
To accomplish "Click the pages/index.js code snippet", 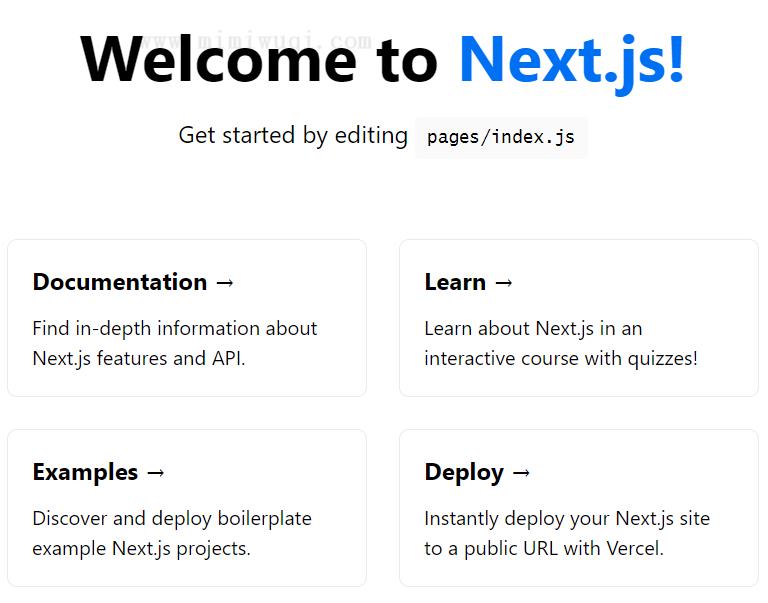I will tap(501, 137).
